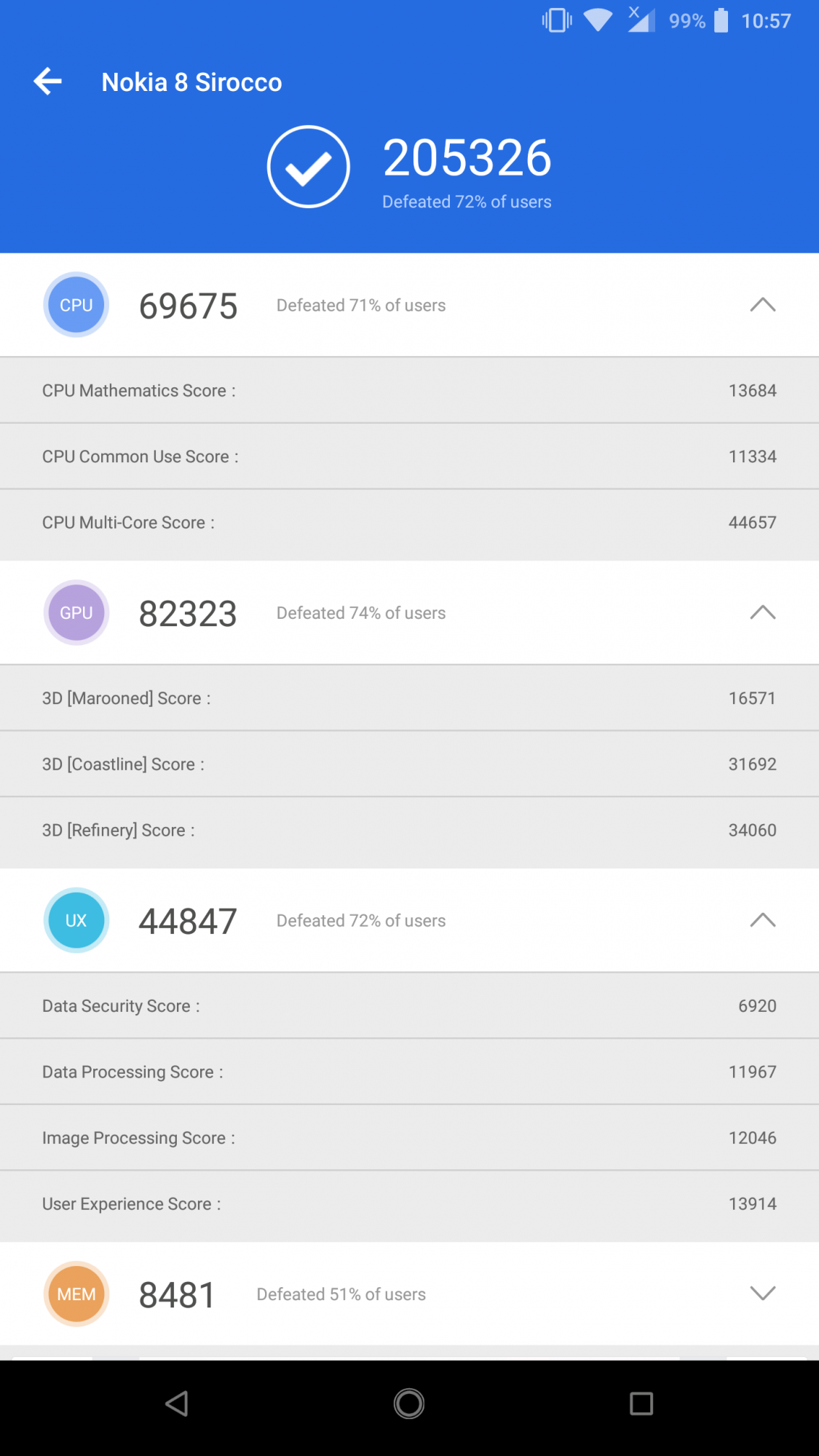
Task: Tap the blue CPU badge icon
Action: 76,305
